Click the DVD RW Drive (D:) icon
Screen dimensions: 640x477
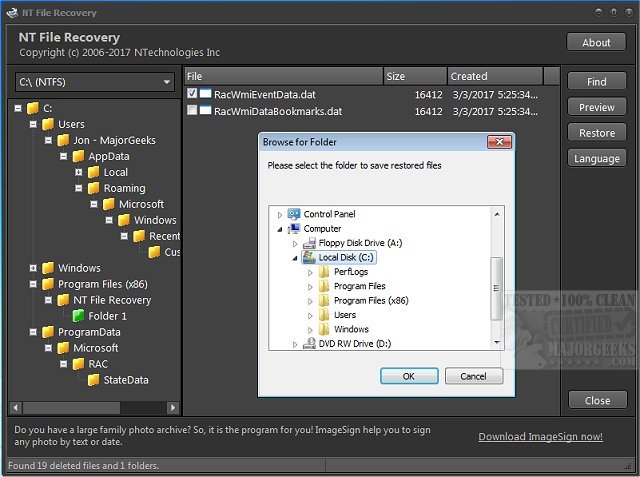[309, 344]
